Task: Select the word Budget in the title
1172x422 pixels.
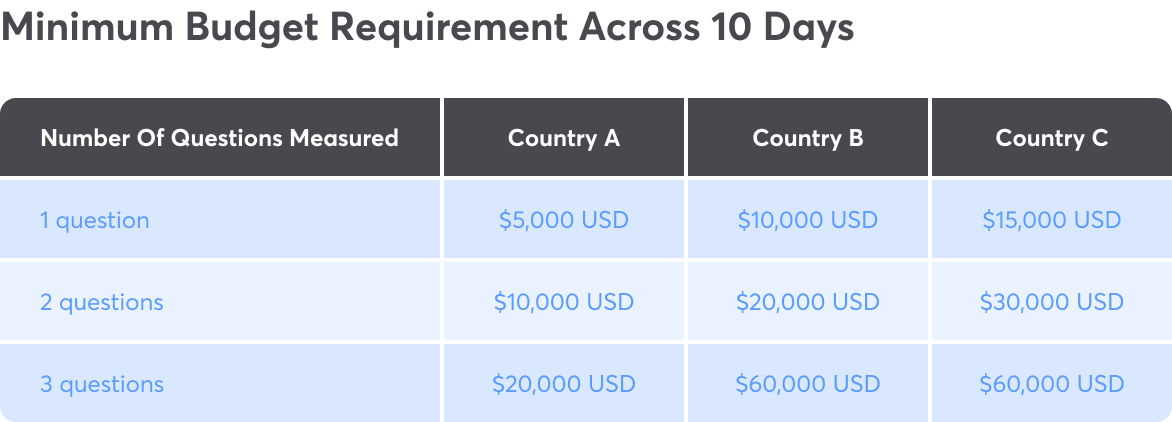Action: point(250,30)
